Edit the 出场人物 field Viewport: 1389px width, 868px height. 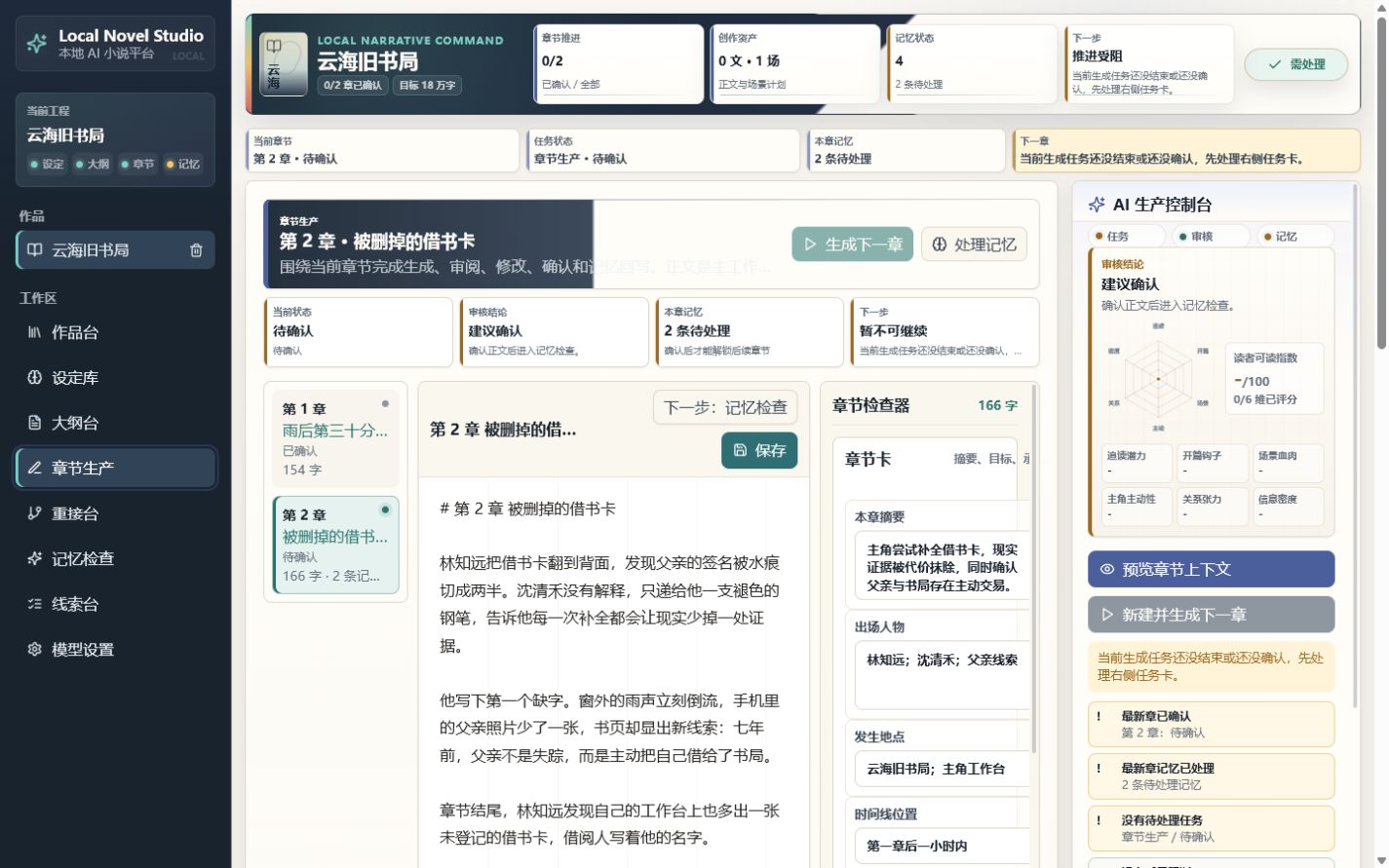coord(942,674)
